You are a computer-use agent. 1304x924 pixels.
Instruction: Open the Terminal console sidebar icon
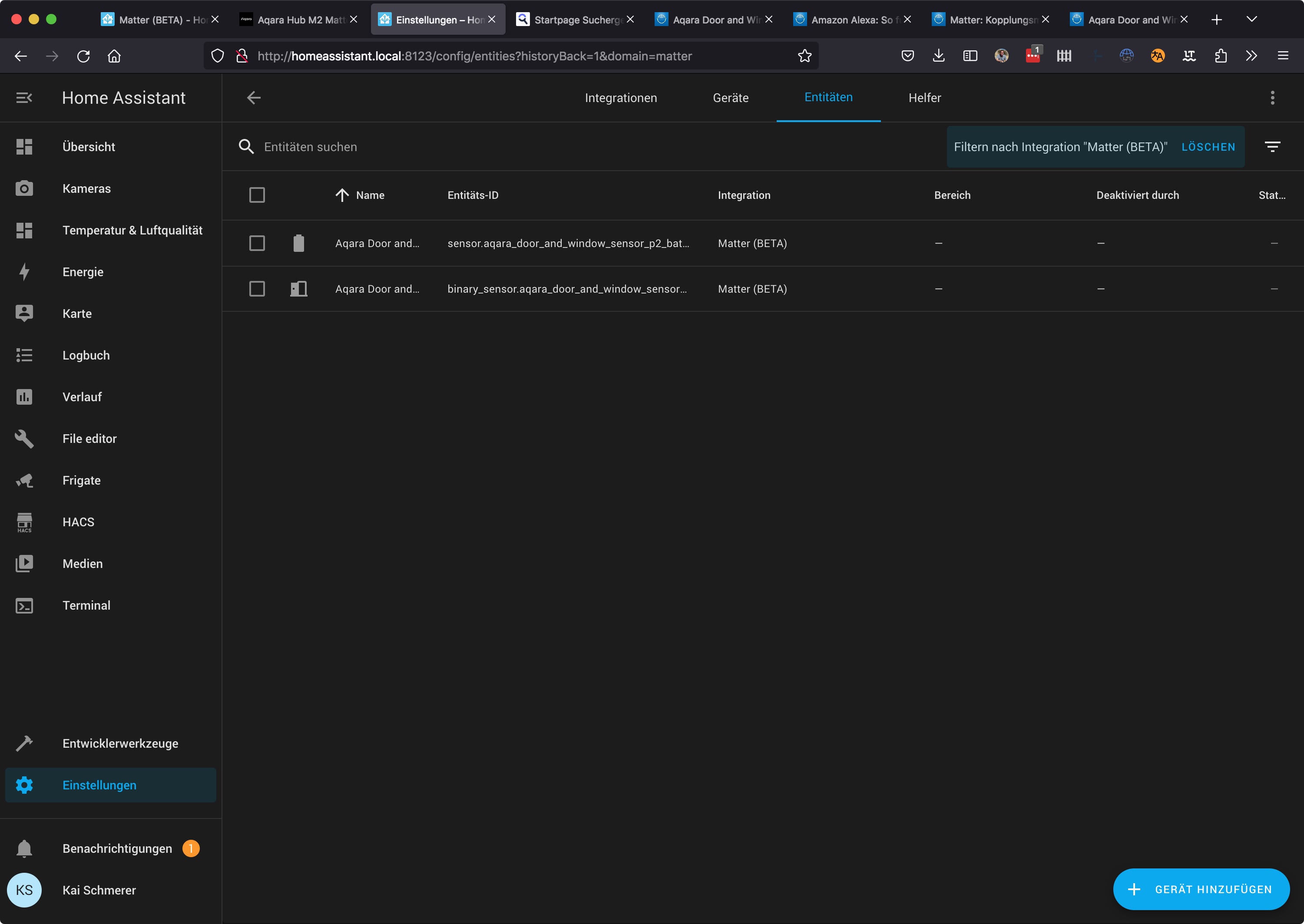[24, 605]
